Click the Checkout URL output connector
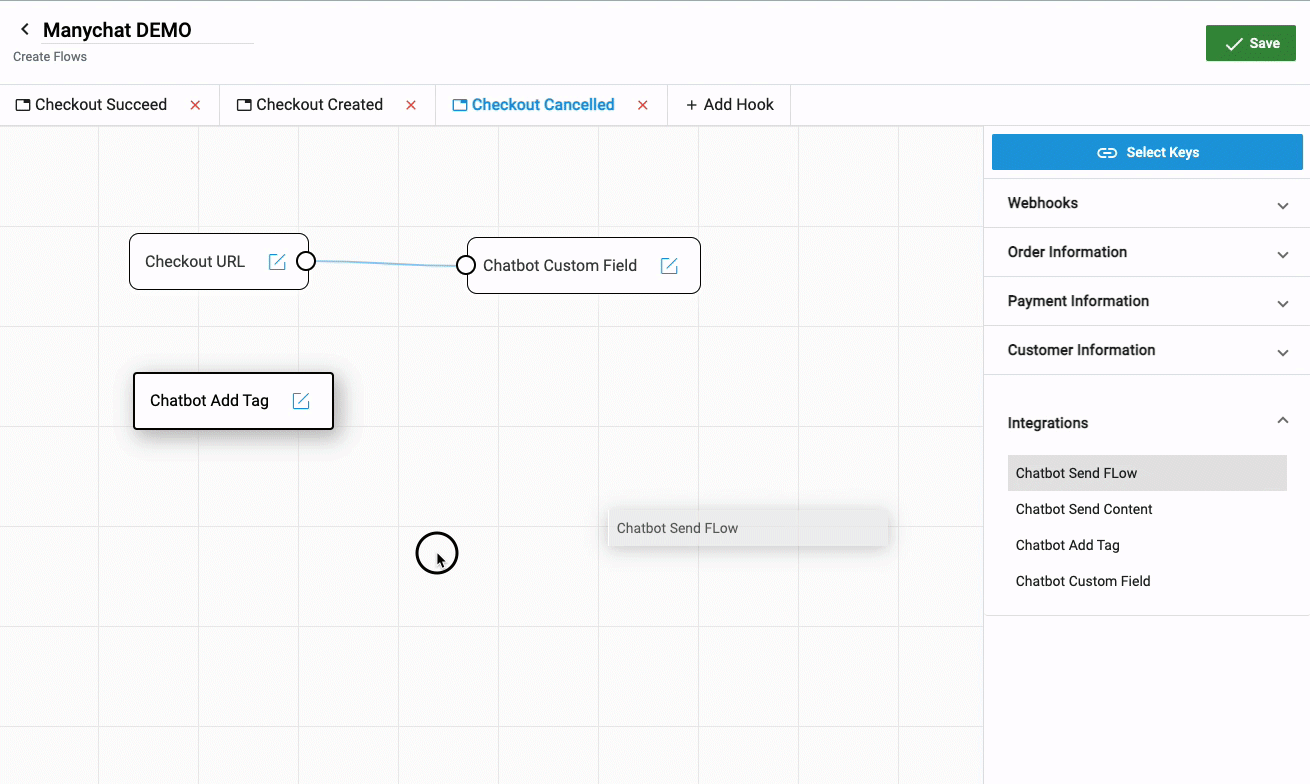 306,261
